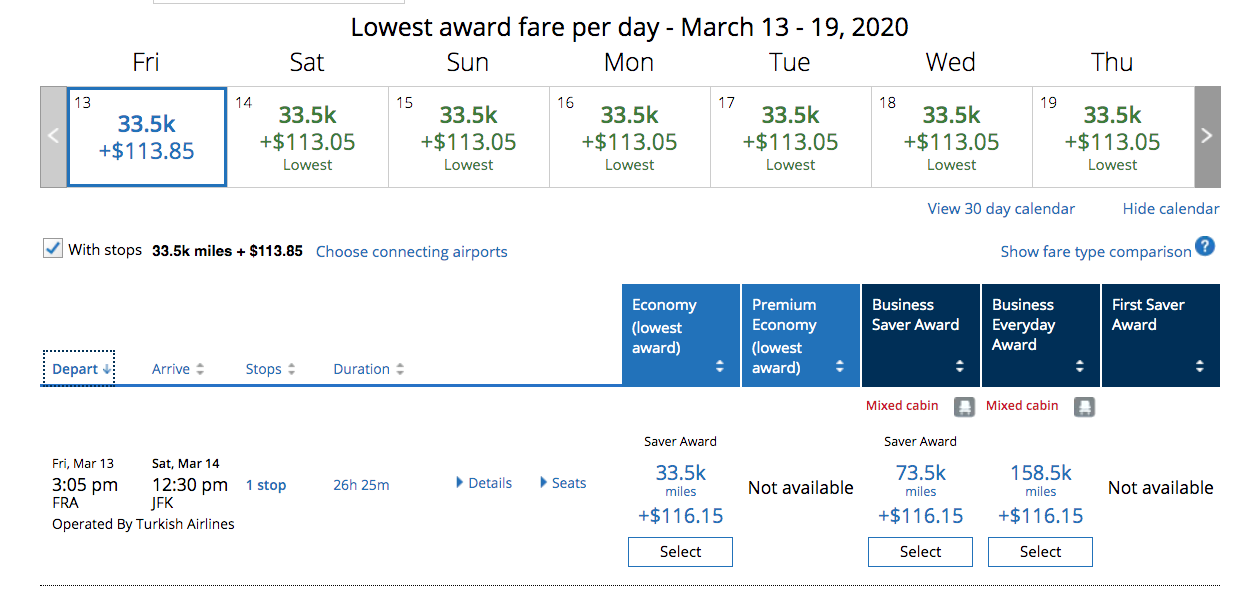This screenshot has height=594, width=1249.
Task: Sort flights by Duration
Action: coord(368,369)
